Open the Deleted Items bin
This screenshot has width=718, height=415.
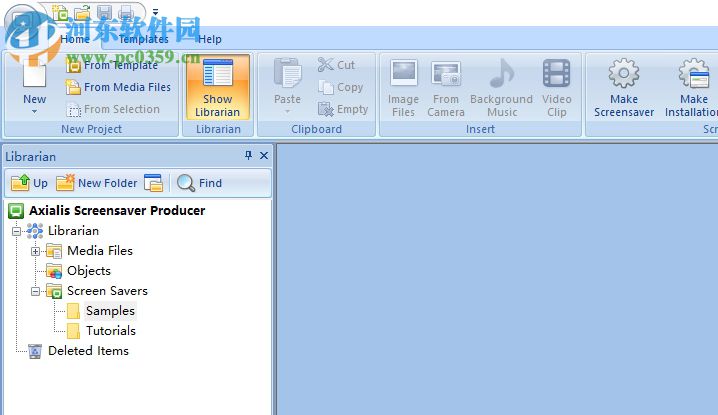point(88,351)
